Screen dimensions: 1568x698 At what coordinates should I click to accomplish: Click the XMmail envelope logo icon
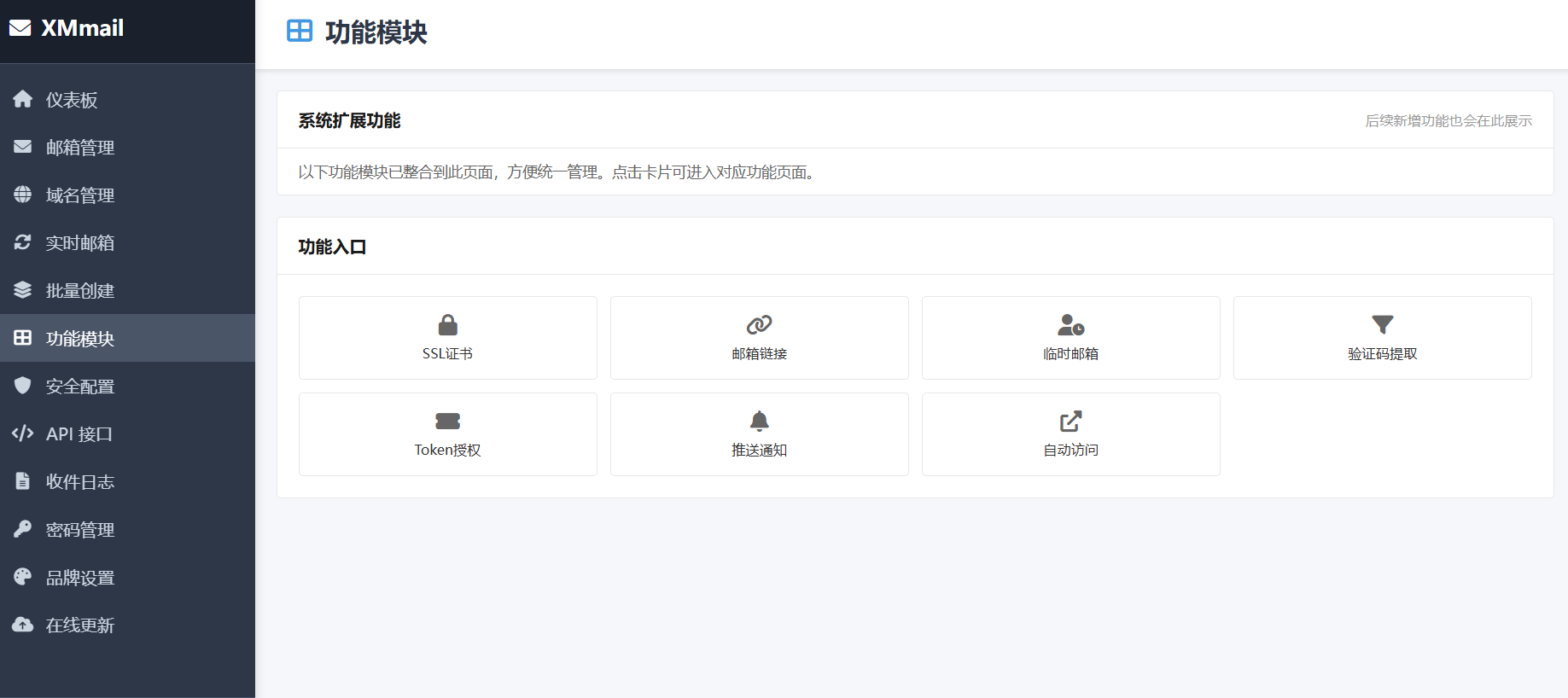point(20,28)
